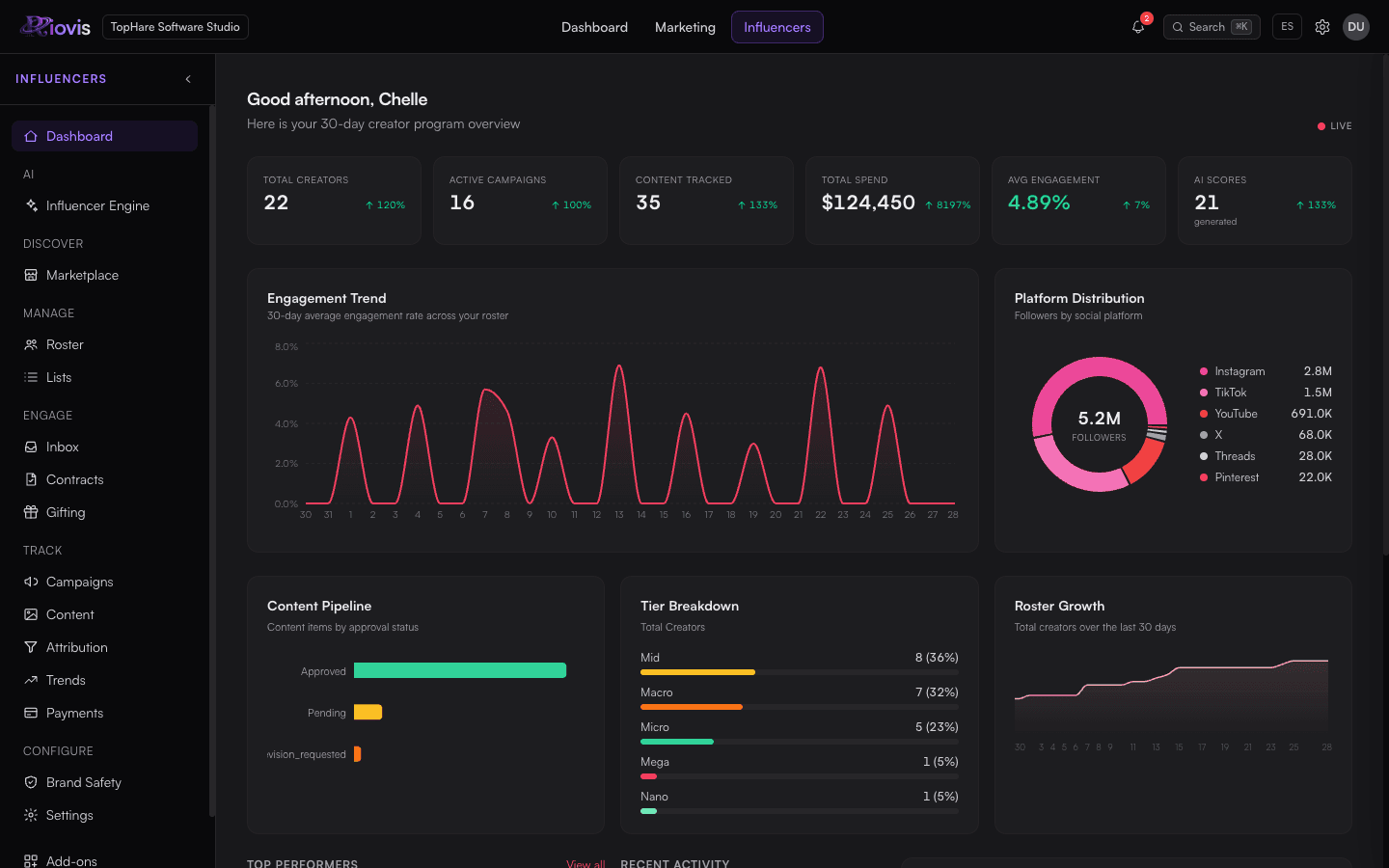Click the Contracts document icon
The width and height of the screenshot is (1389, 868).
pyautogui.click(x=31, y=479)
